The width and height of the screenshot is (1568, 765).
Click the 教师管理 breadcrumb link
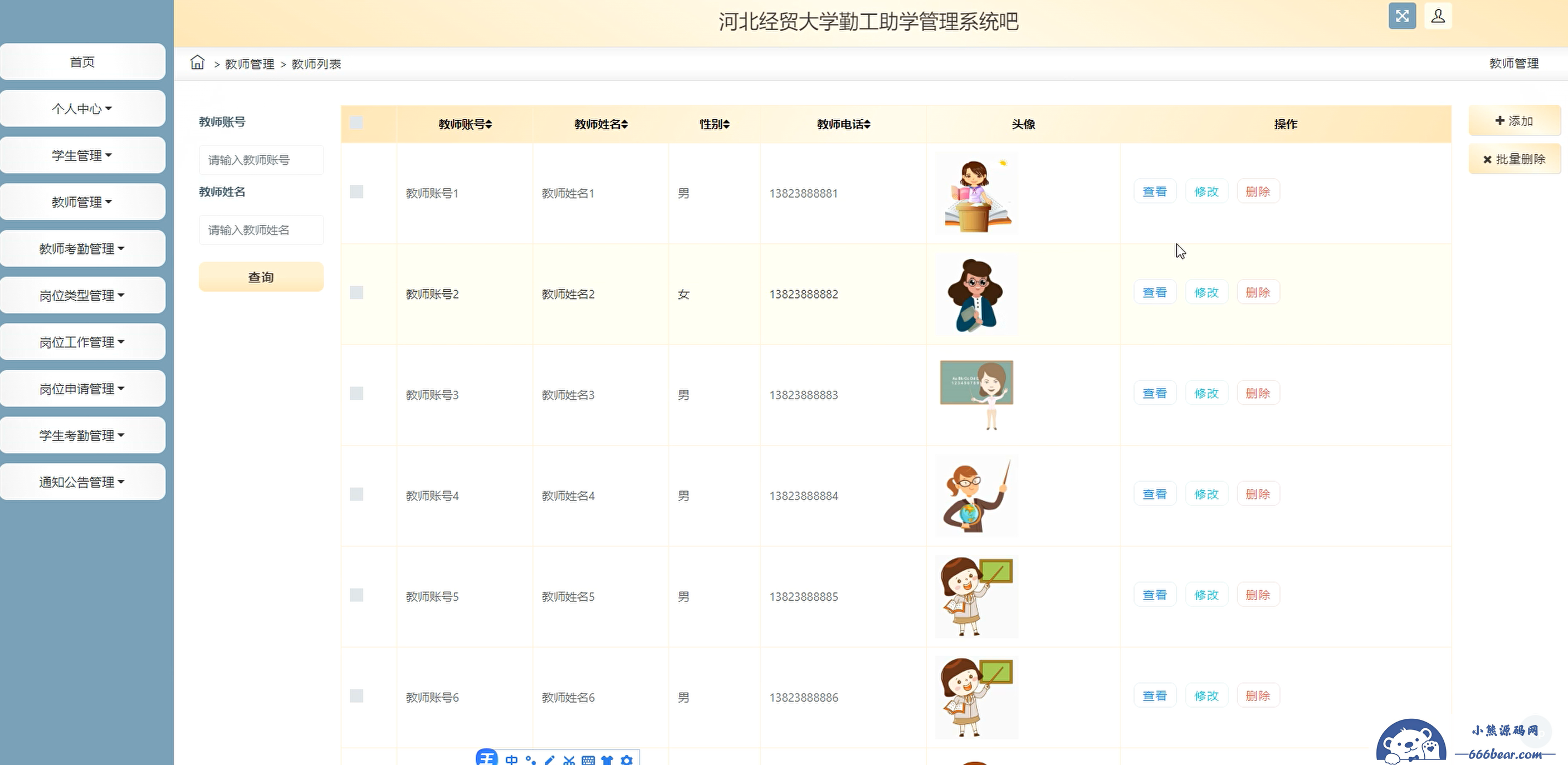pos(250,64)
